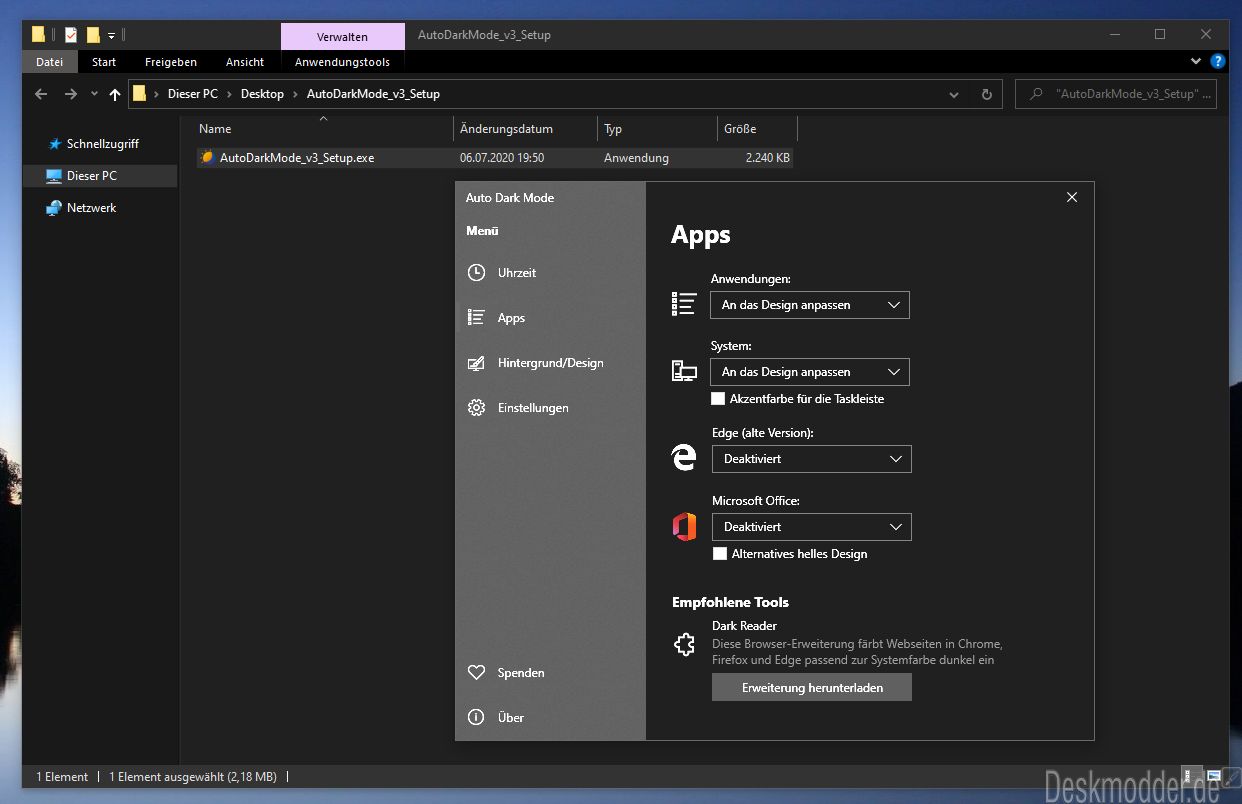Open the Edge (alte Version) dropdown
Viewport: 1242px width, 804px height.
pos(812,459)
